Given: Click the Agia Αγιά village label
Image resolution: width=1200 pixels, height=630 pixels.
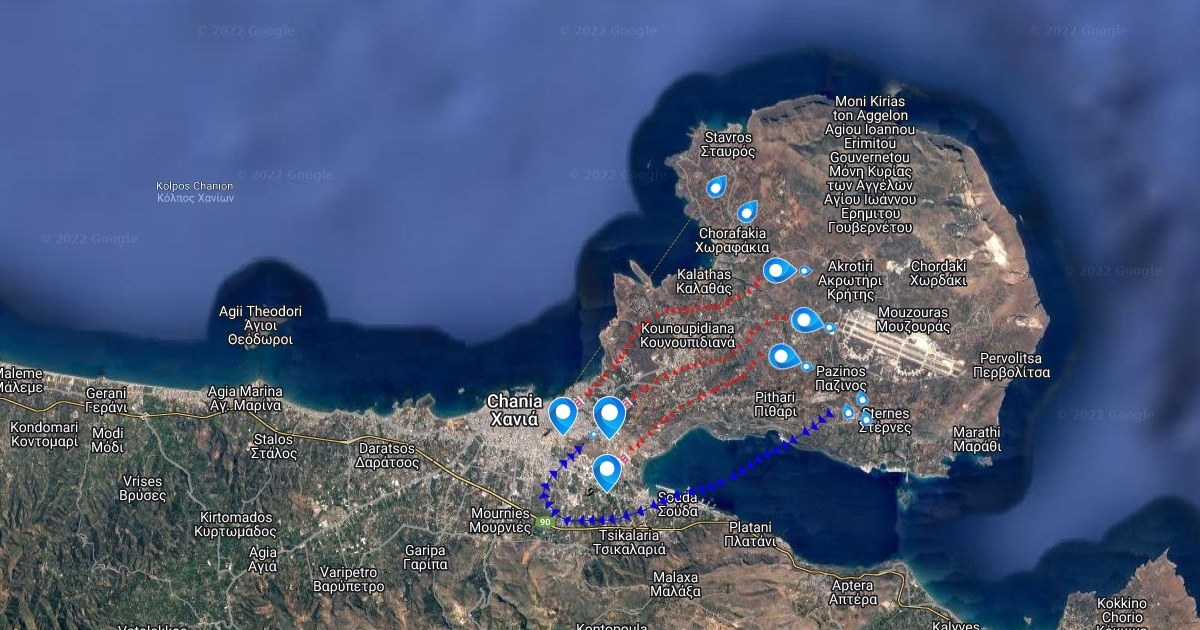Looking at the screenshot, I should click(x=264, y=558).
